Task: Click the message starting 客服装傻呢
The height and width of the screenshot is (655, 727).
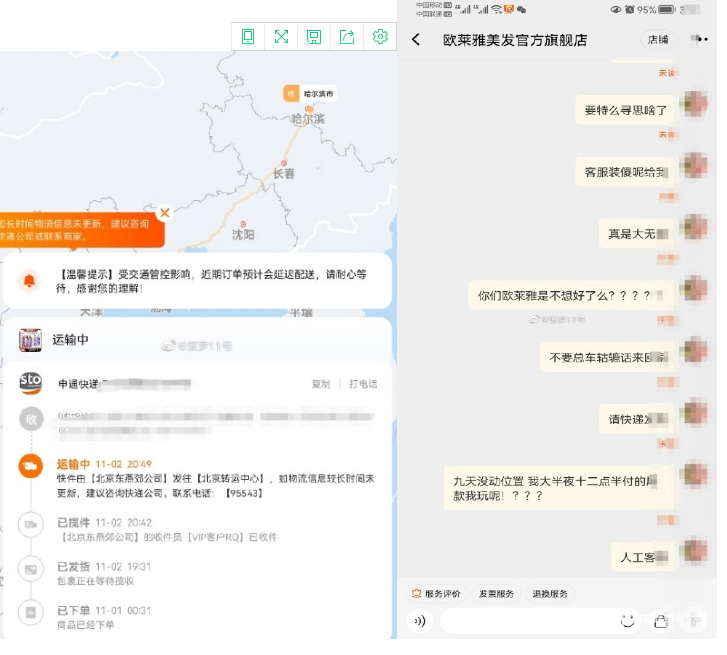Action: pos(625,172)
